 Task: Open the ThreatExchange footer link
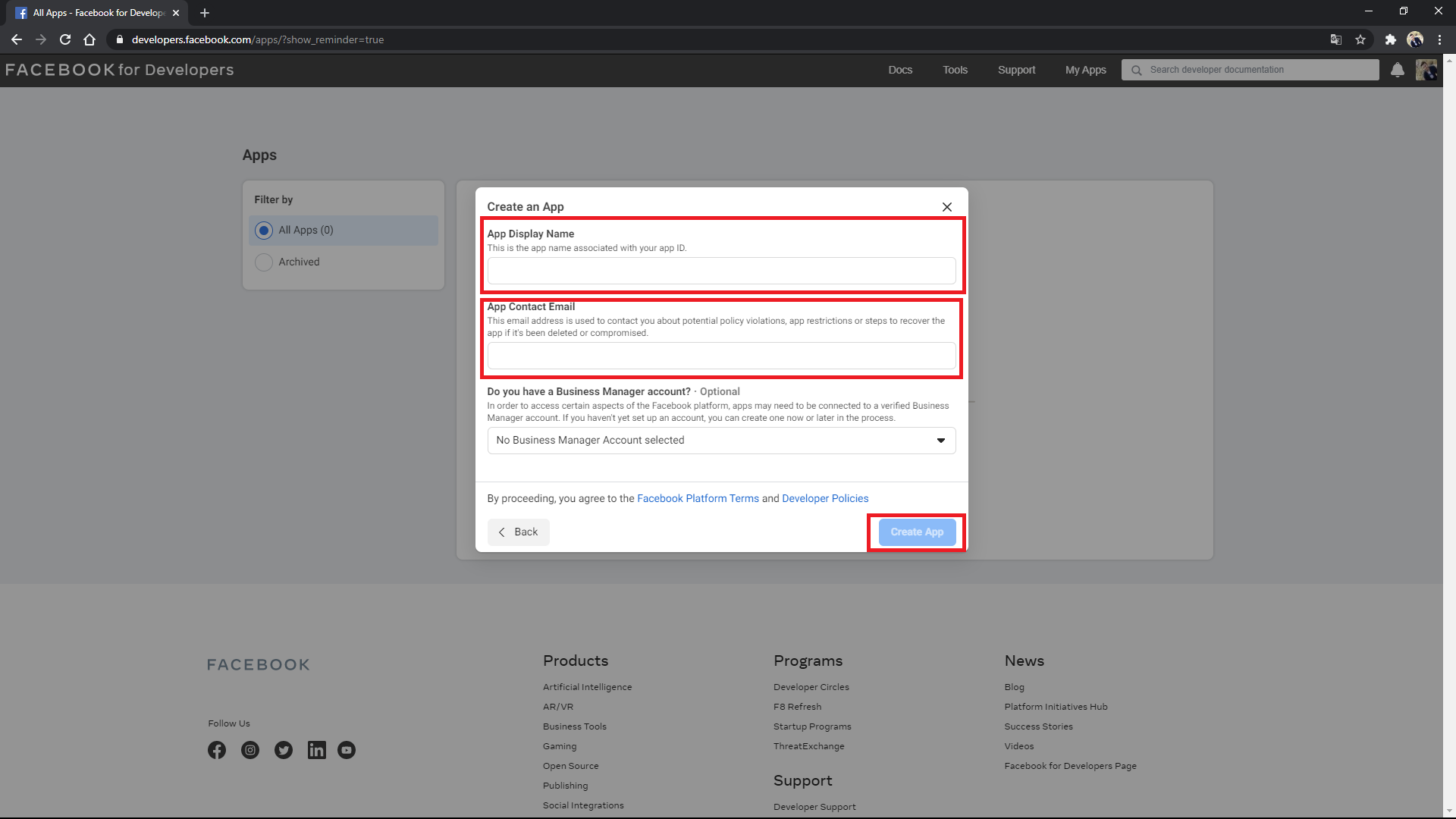(808, 746)
